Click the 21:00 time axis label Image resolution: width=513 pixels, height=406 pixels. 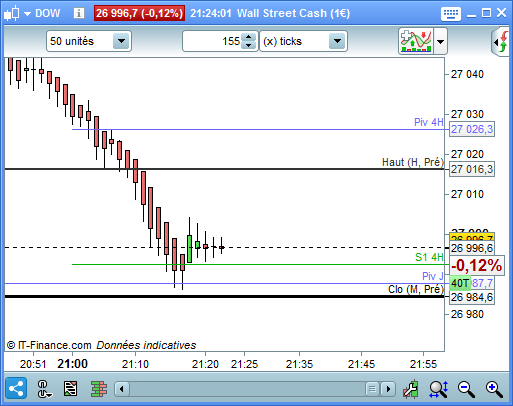tap(72, 364)
